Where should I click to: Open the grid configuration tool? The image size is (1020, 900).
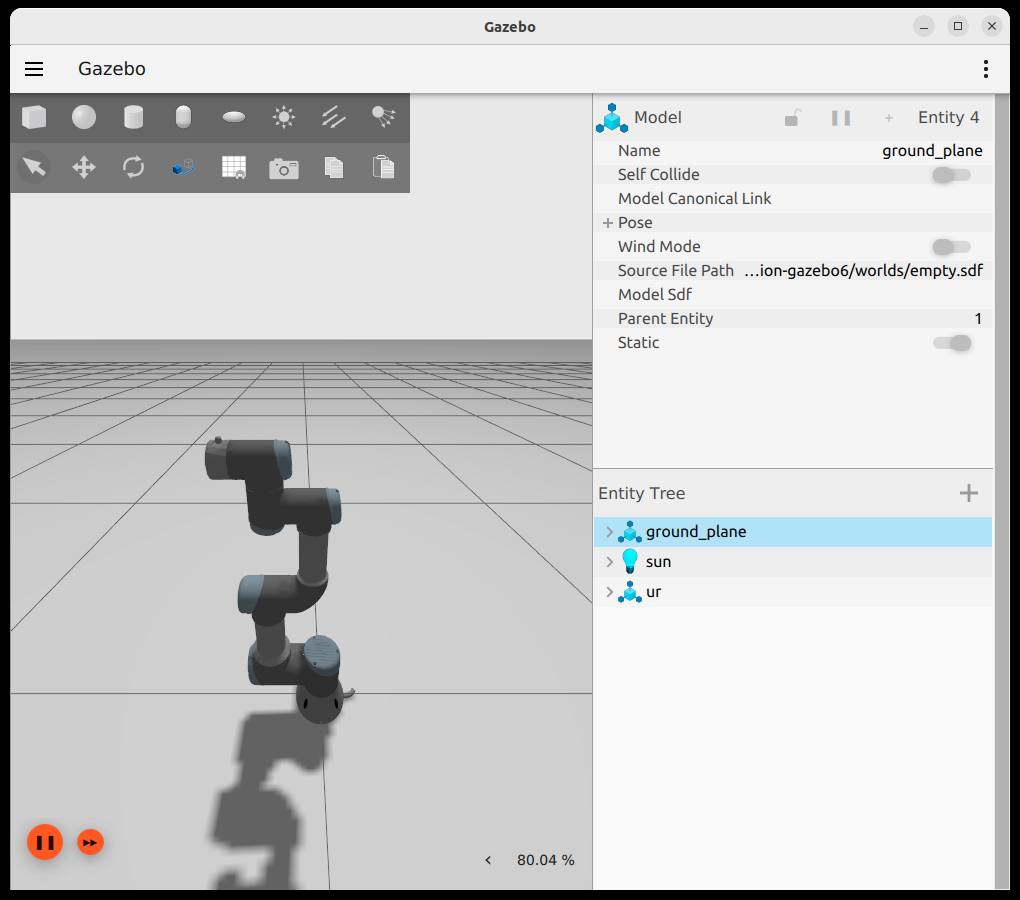click(234, 167)
